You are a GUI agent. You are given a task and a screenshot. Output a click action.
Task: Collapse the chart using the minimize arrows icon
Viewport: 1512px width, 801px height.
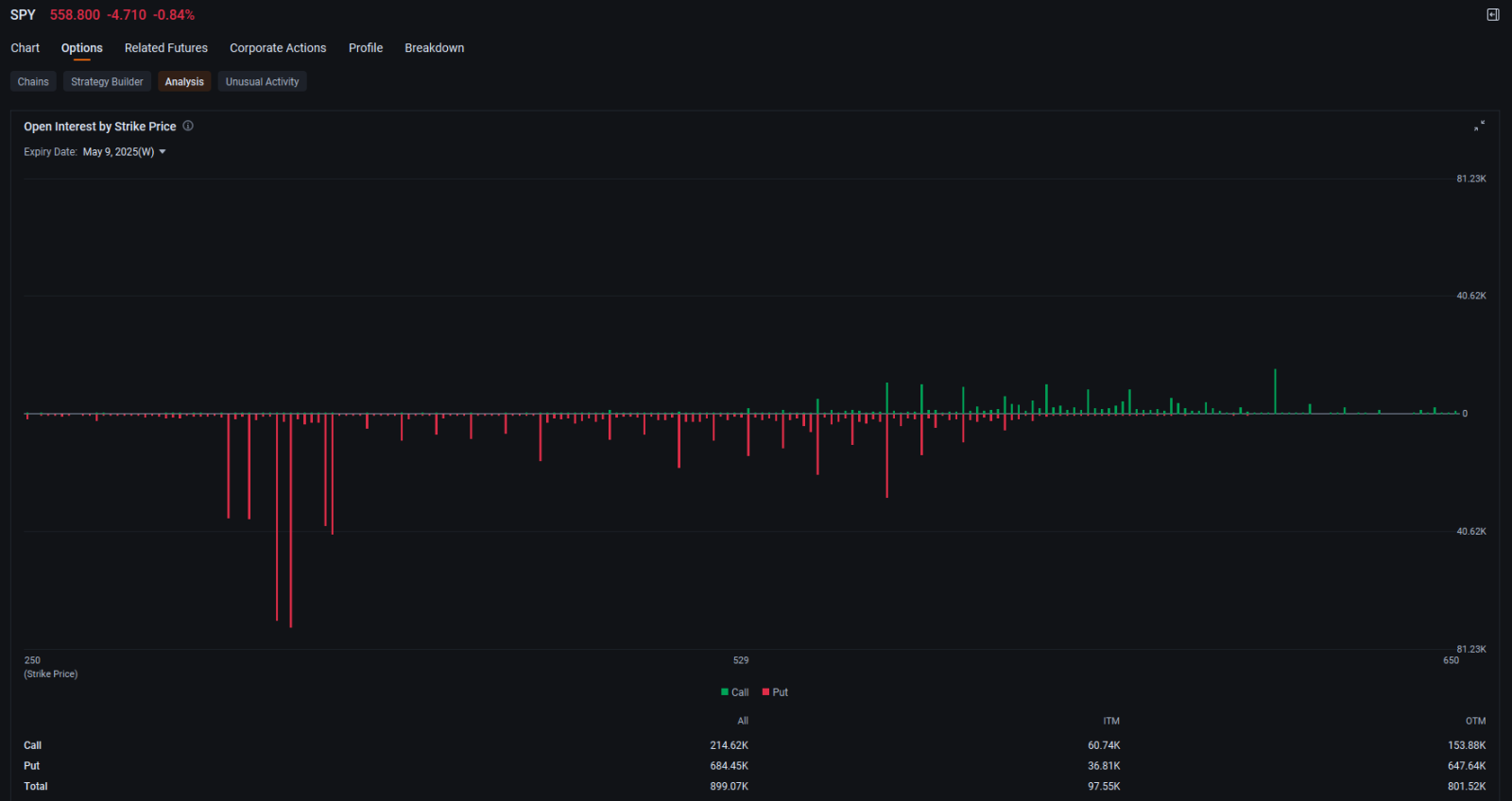1480,126
